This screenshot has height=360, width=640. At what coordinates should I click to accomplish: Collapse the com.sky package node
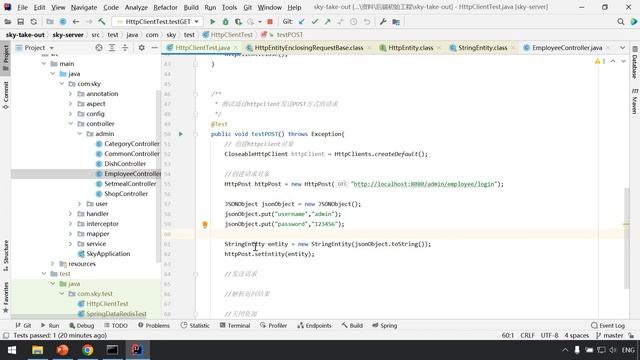coord(62,84)
